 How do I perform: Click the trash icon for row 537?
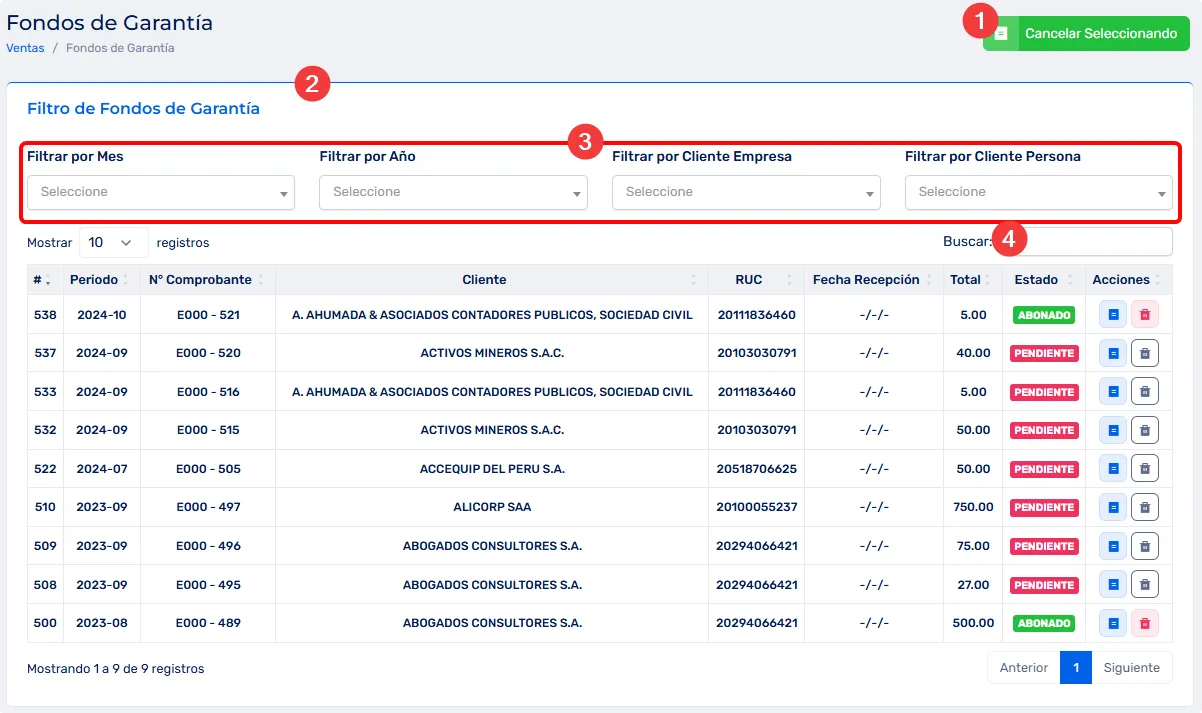coord(1145,353)
